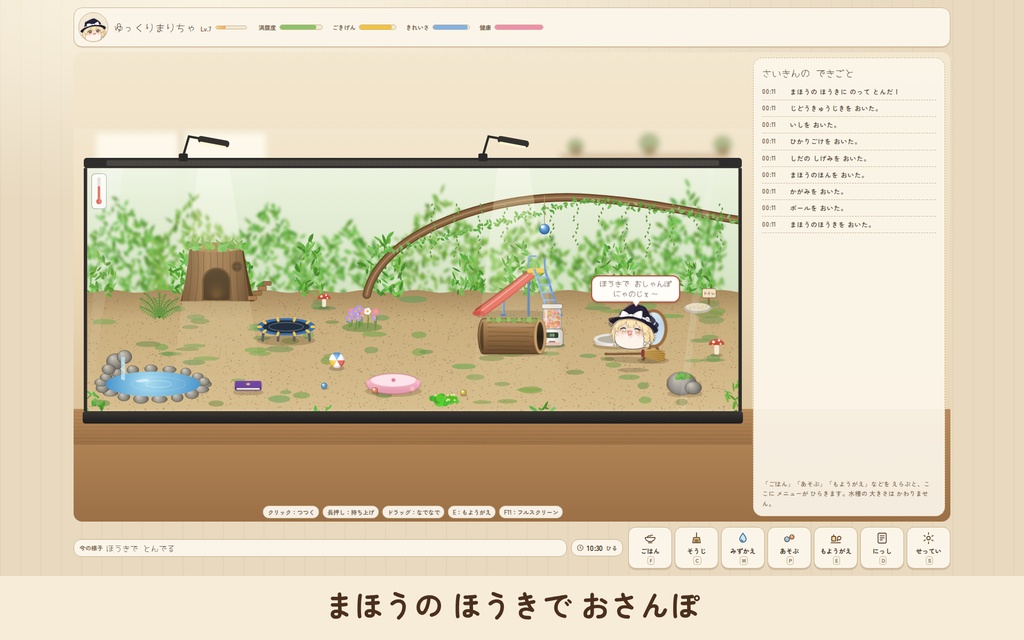
Task: Select log entry じどうきゅうじきを おいた。
Action: (848, 108)
